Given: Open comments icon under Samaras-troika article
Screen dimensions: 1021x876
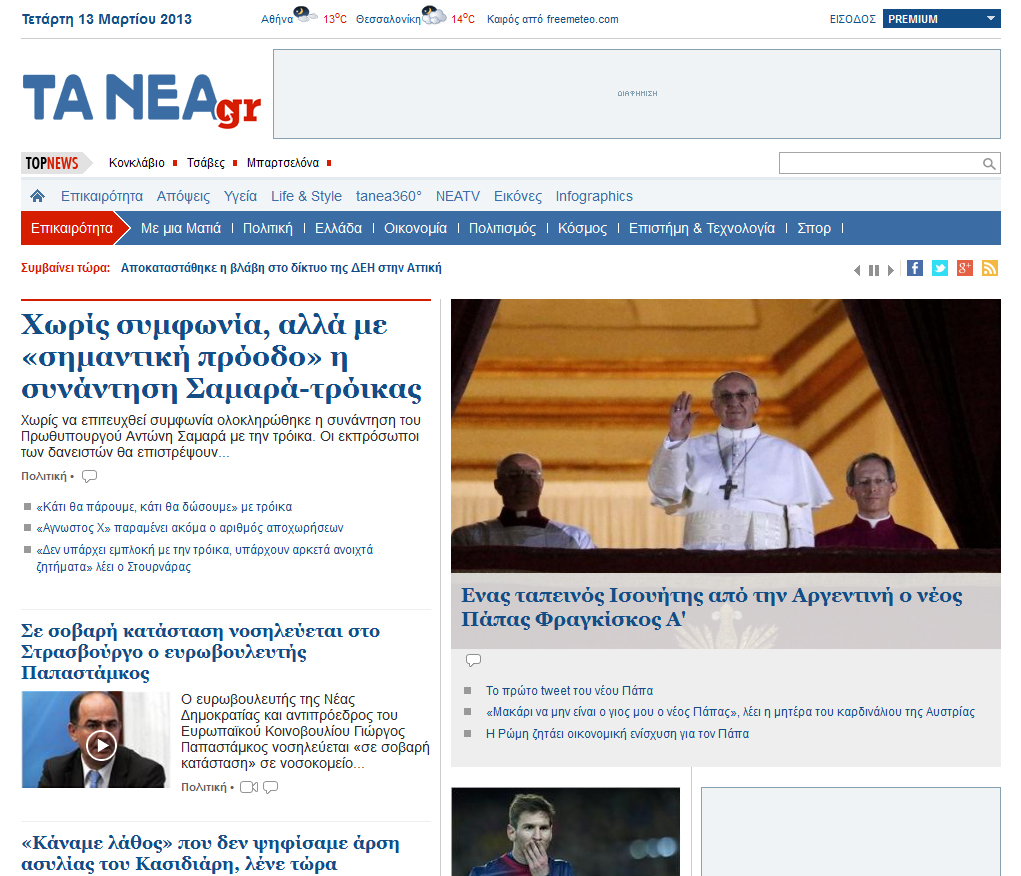Looking at the screenshot, I should [x=89, y=476].
